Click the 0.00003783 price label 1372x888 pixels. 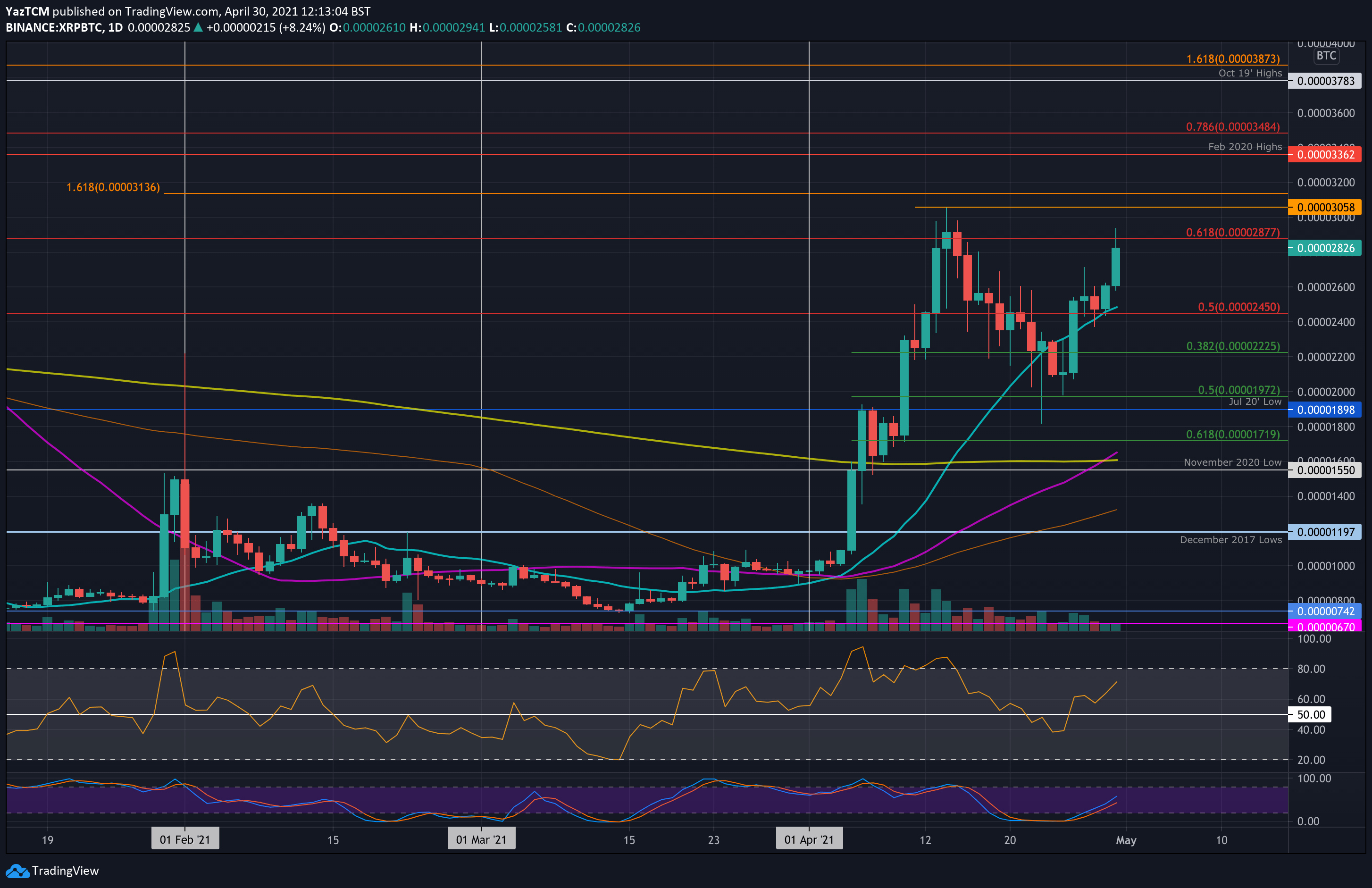(x=1325, y=81)
